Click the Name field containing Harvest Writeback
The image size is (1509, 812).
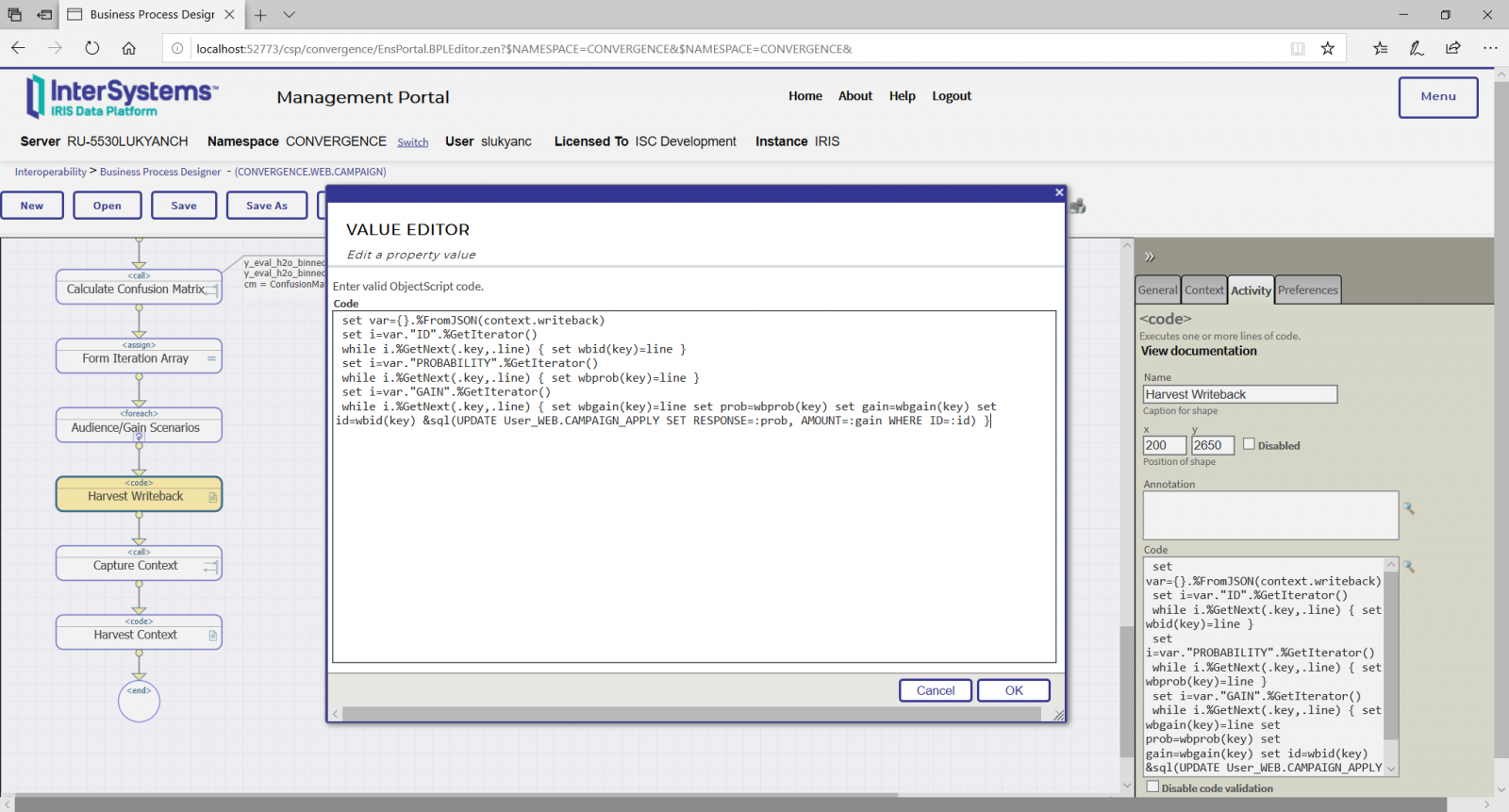point(1239,394)
